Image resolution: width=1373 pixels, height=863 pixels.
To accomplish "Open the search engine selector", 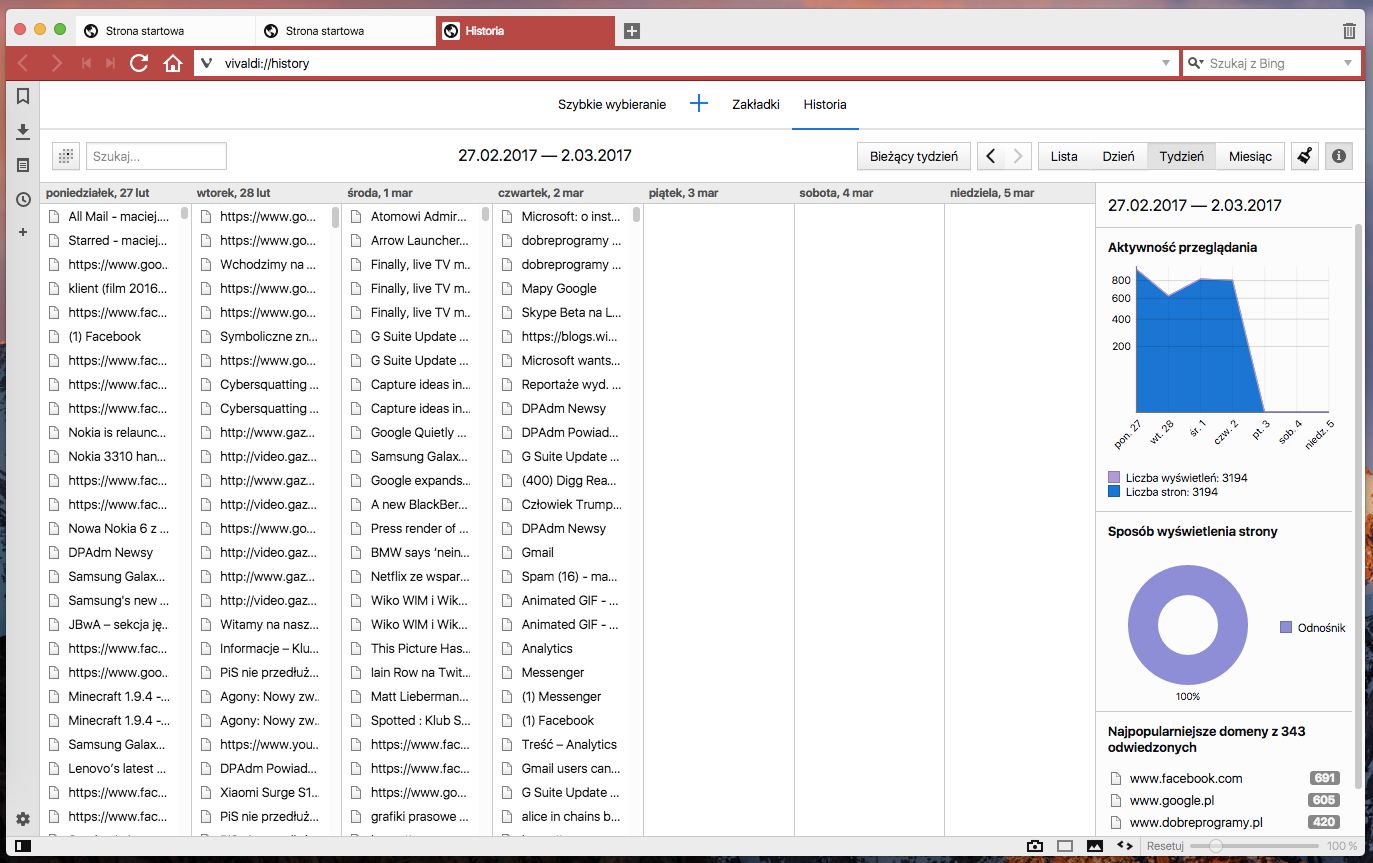I will pos(1195,63).
